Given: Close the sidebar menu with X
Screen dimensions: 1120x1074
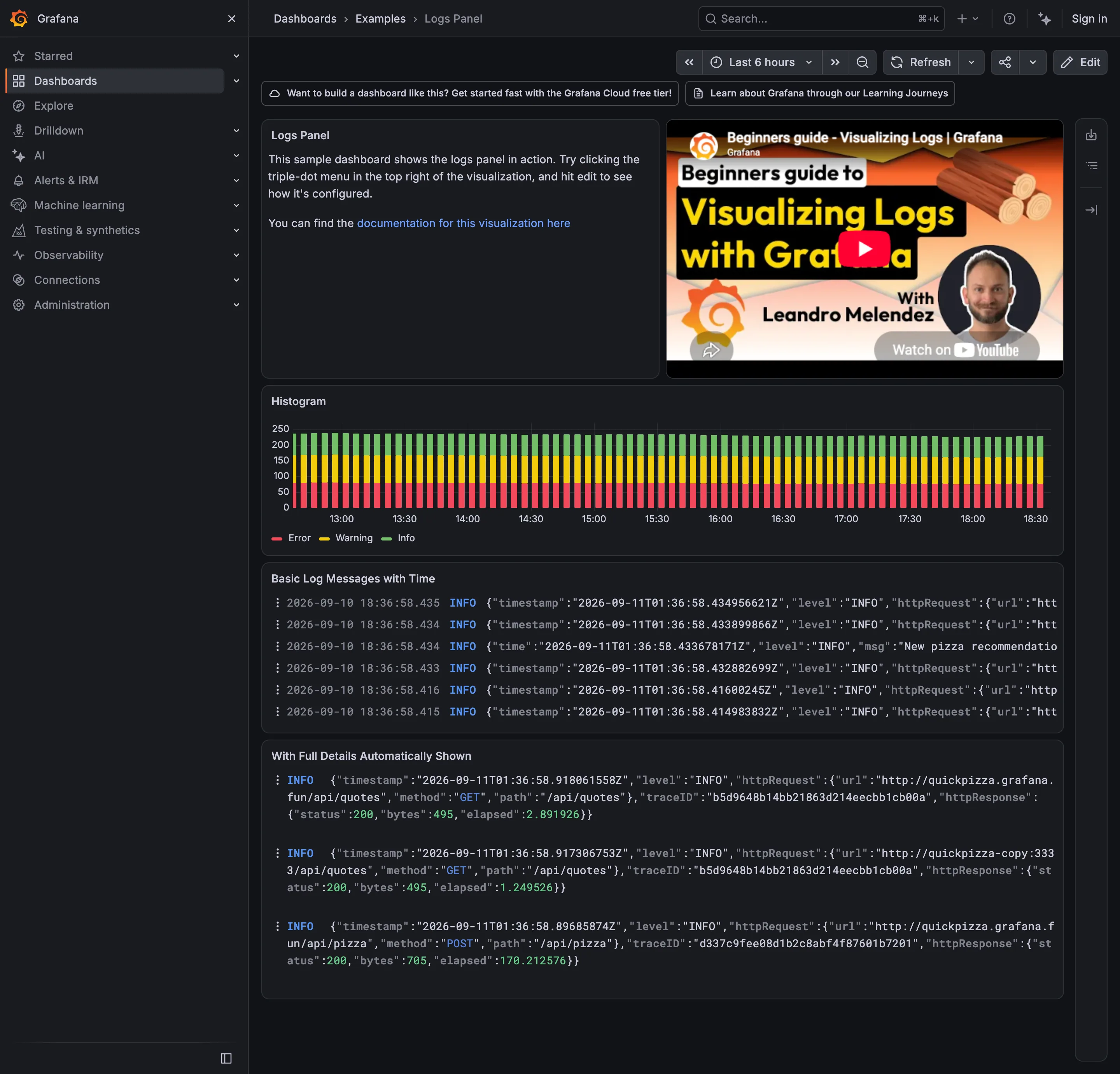Looking at the screenshot, I should (x=231, y=19).
